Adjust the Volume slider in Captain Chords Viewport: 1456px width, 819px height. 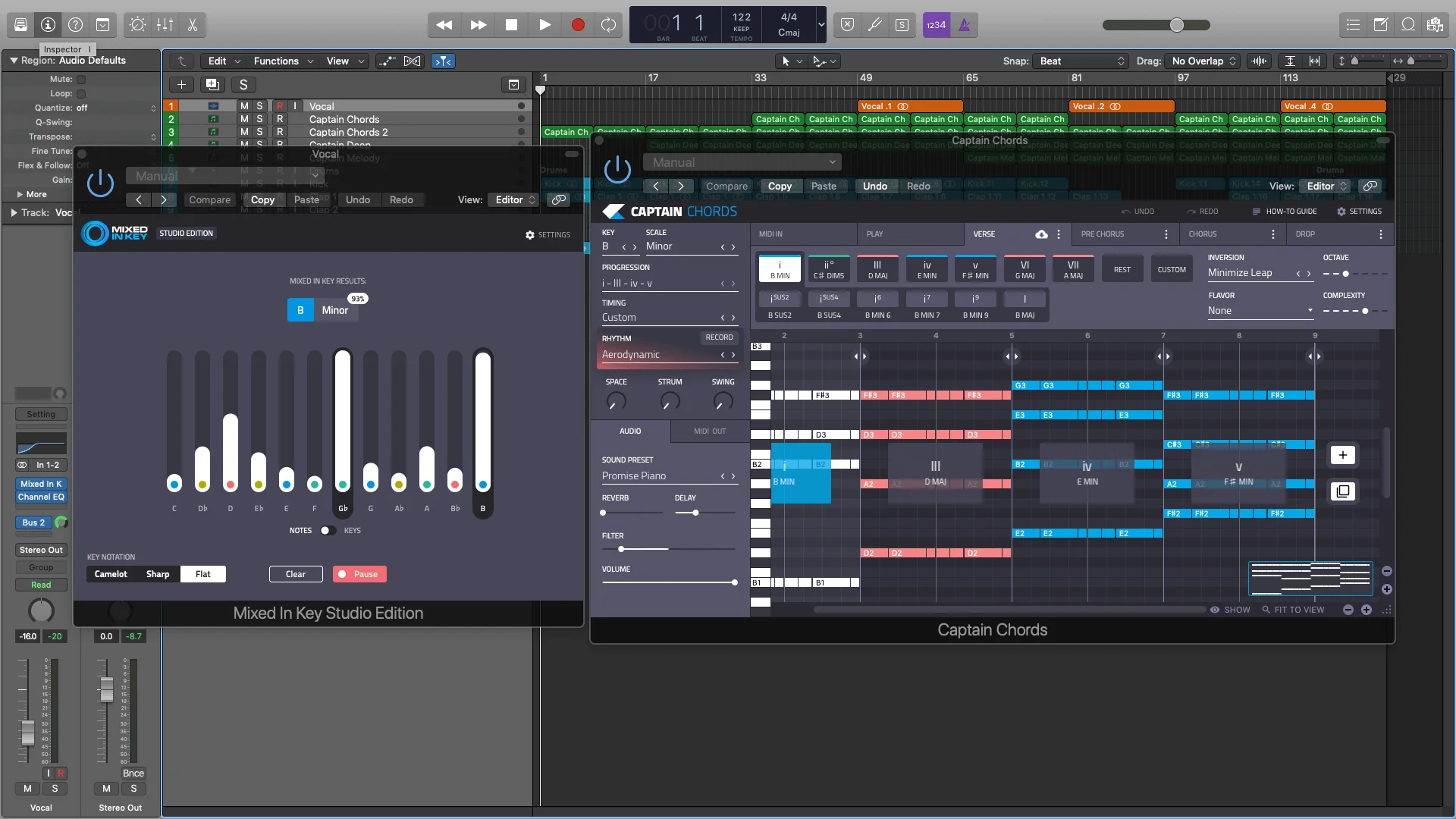point(734,582)
